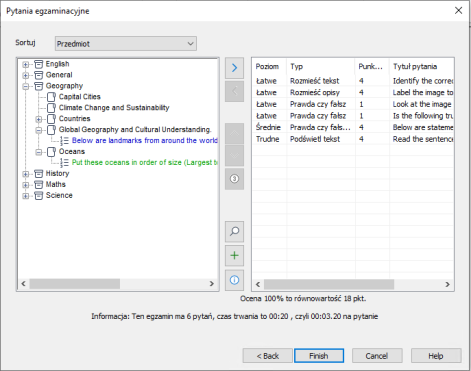471x371 pixels.
Task: Click the Oceans topic page icon
Action: point(51,152)
